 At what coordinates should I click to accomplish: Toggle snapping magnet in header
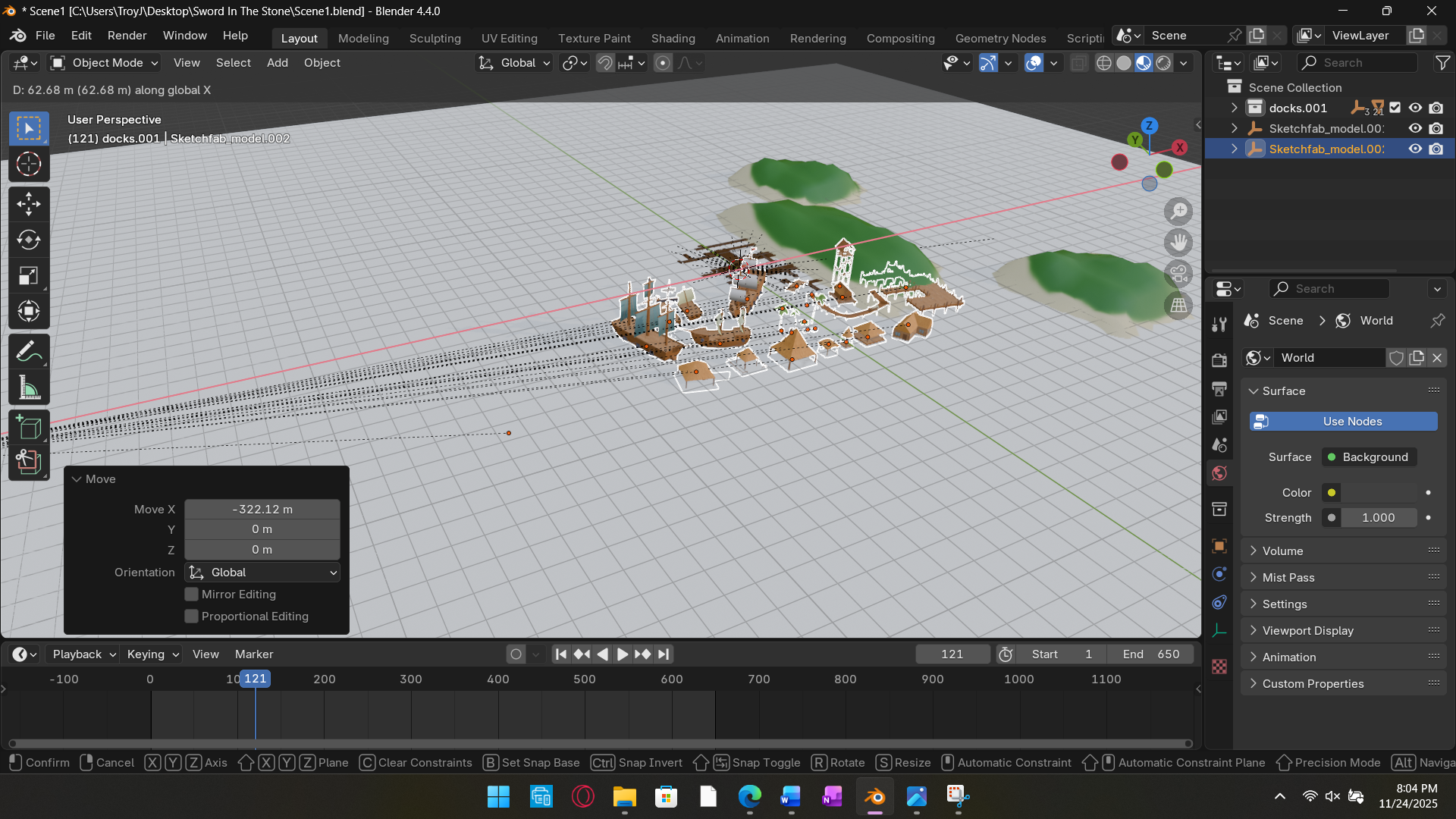[x=605, y=63]
